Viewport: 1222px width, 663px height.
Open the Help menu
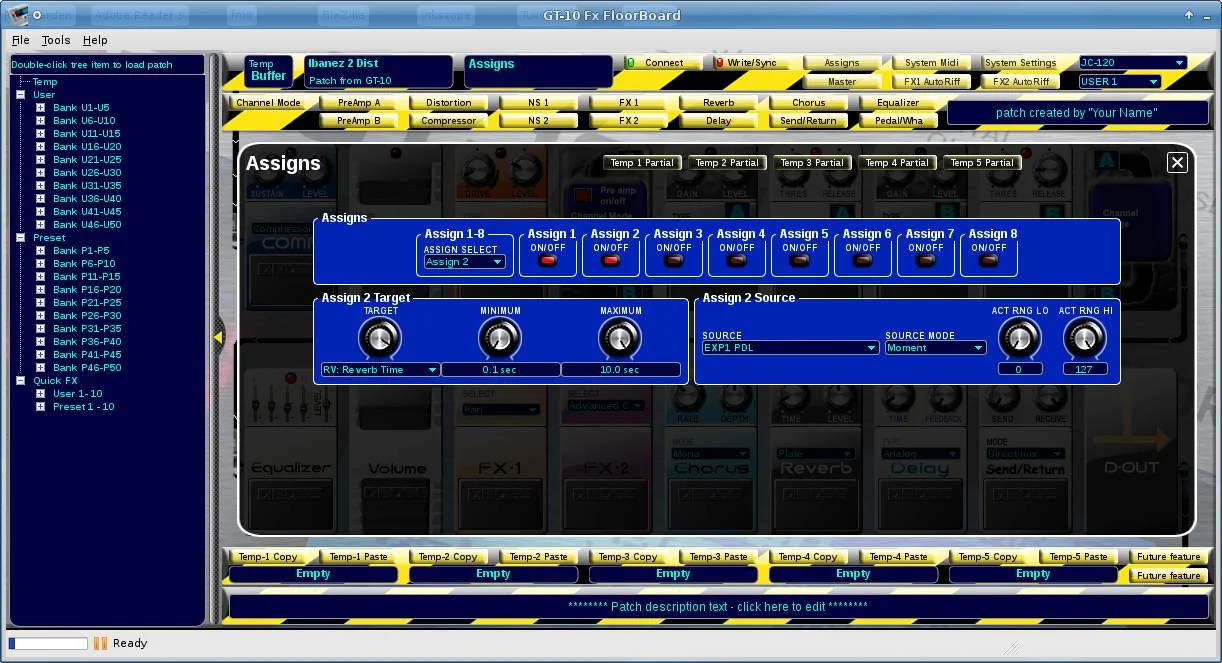[x=95, y=40]
